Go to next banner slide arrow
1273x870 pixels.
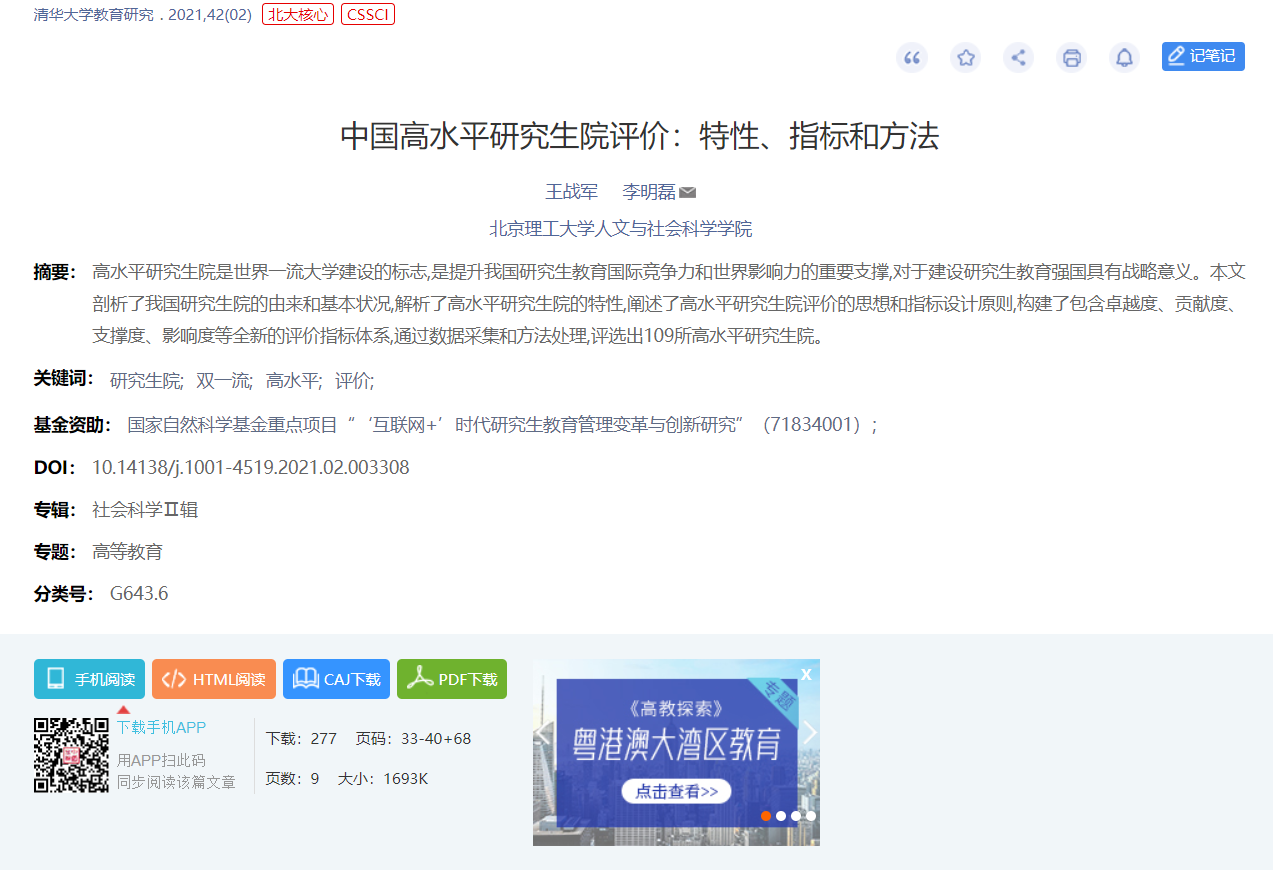(810, 733)
